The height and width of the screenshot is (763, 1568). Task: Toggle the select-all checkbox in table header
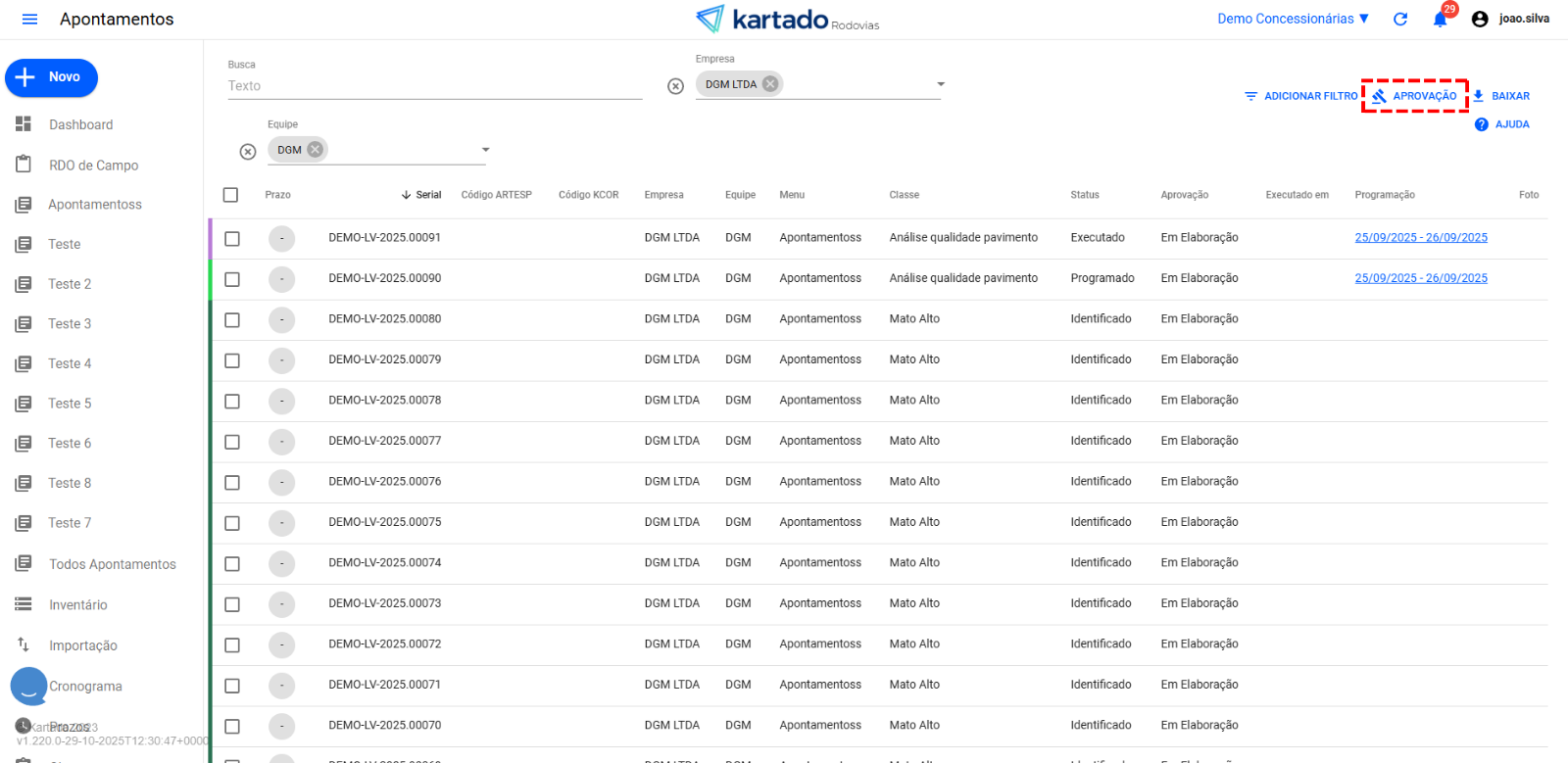click(x=231, y=195)
